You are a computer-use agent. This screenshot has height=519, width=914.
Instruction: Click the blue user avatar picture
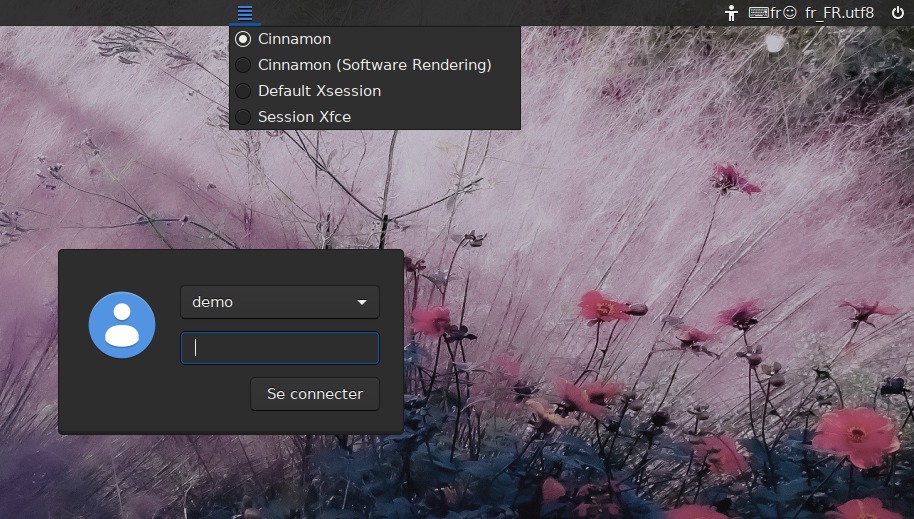tap(122, 325)
